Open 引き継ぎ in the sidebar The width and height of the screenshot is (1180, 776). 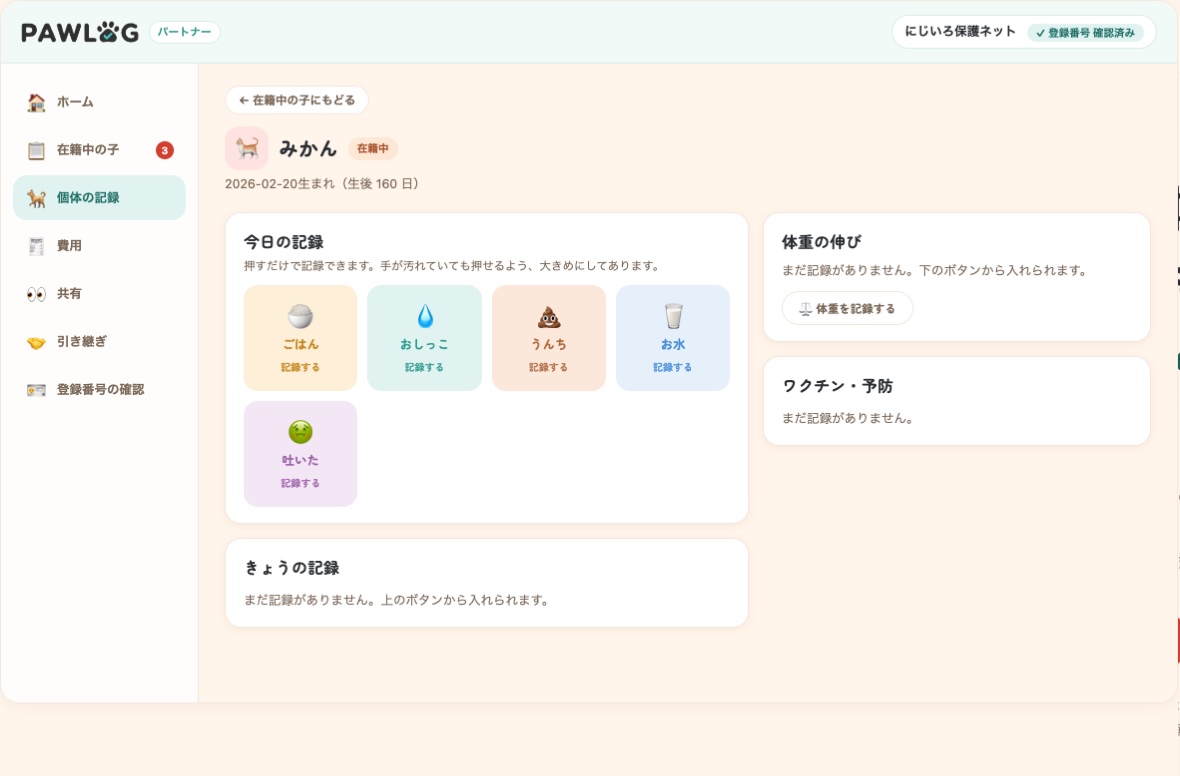[99, 342]
